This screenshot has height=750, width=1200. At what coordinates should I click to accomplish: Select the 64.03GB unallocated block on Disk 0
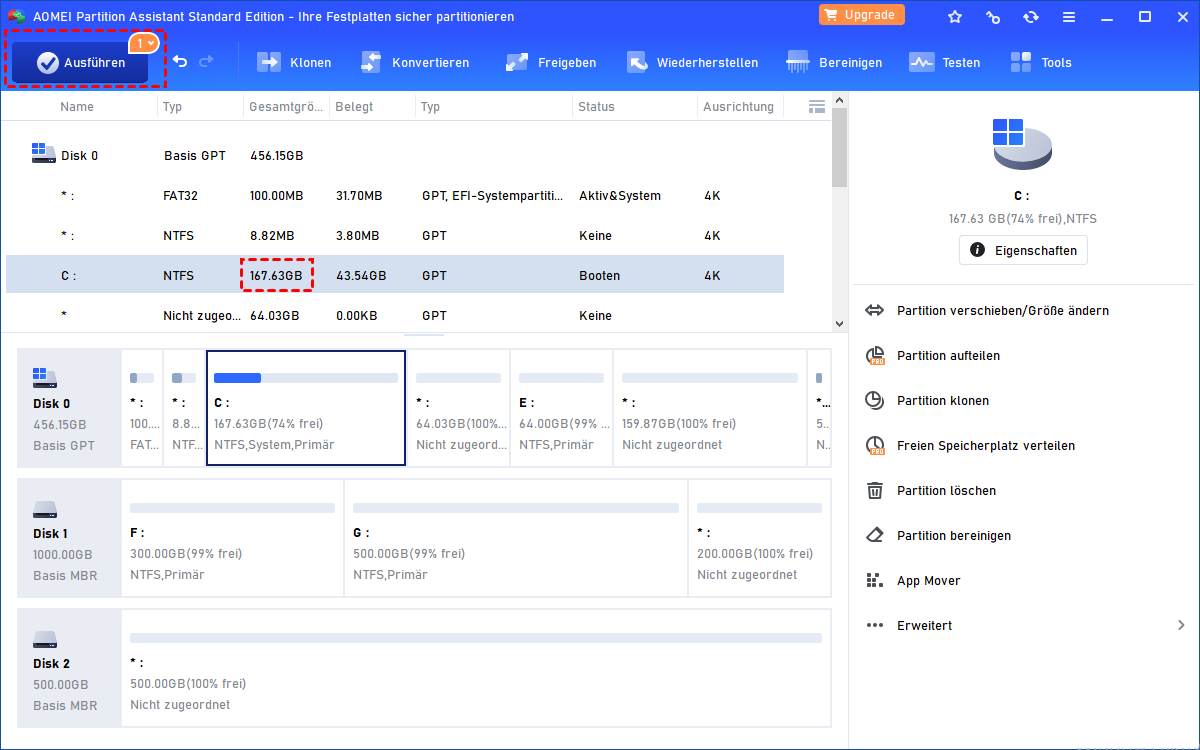tap(458, 408)
